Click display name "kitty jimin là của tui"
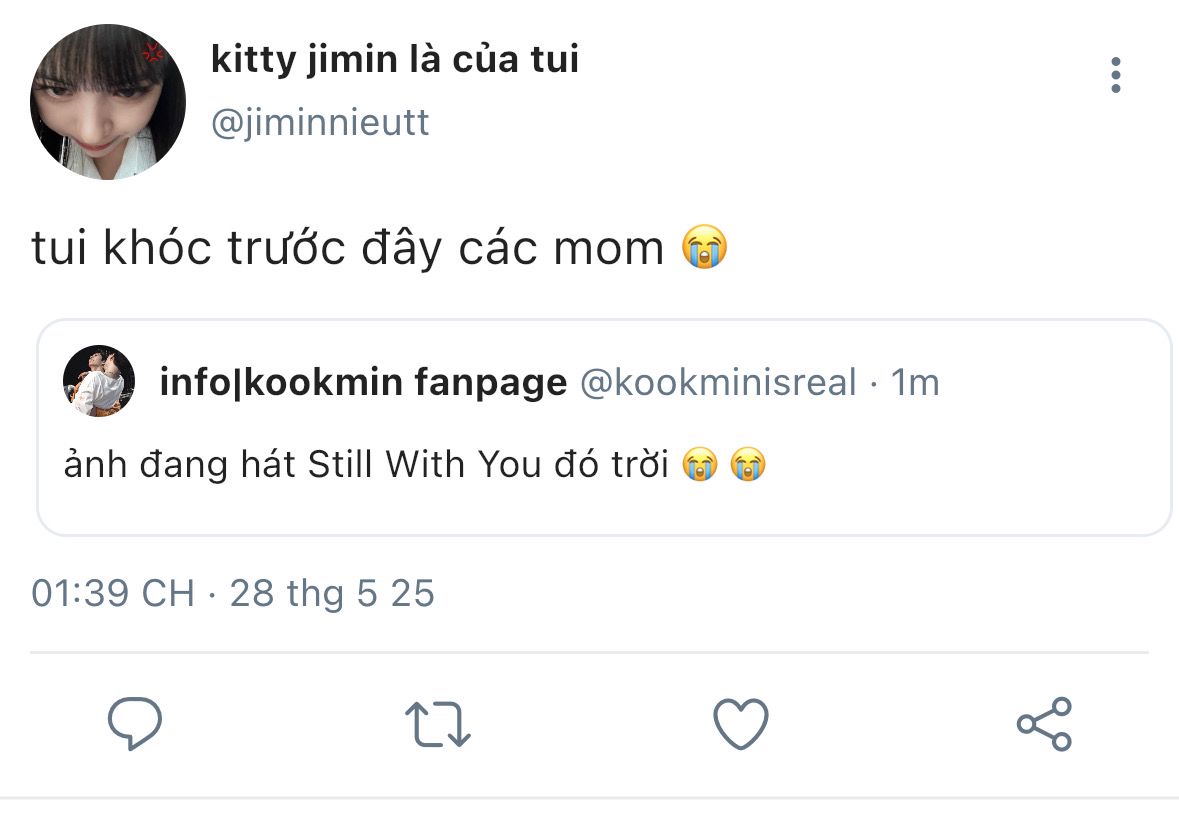 (x=395, y=60)
